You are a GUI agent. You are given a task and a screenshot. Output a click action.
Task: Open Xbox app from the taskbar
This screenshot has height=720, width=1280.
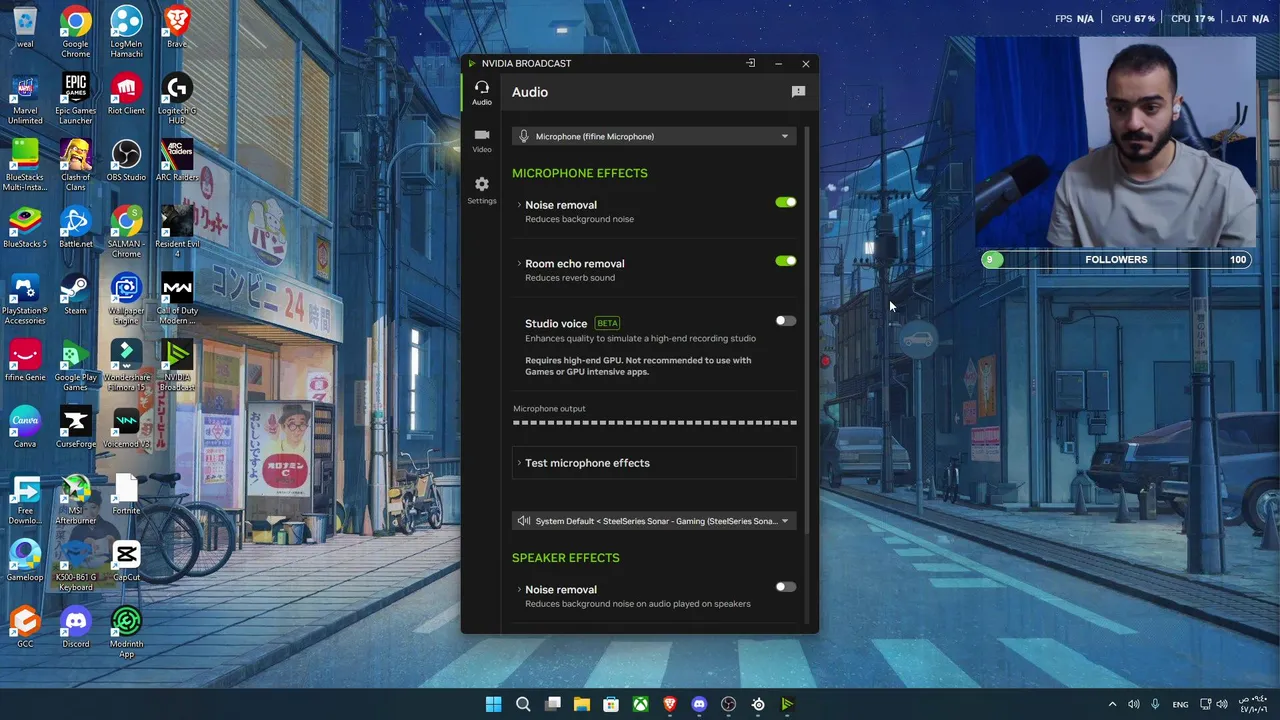pyautogui.click(x=640, y=704)
